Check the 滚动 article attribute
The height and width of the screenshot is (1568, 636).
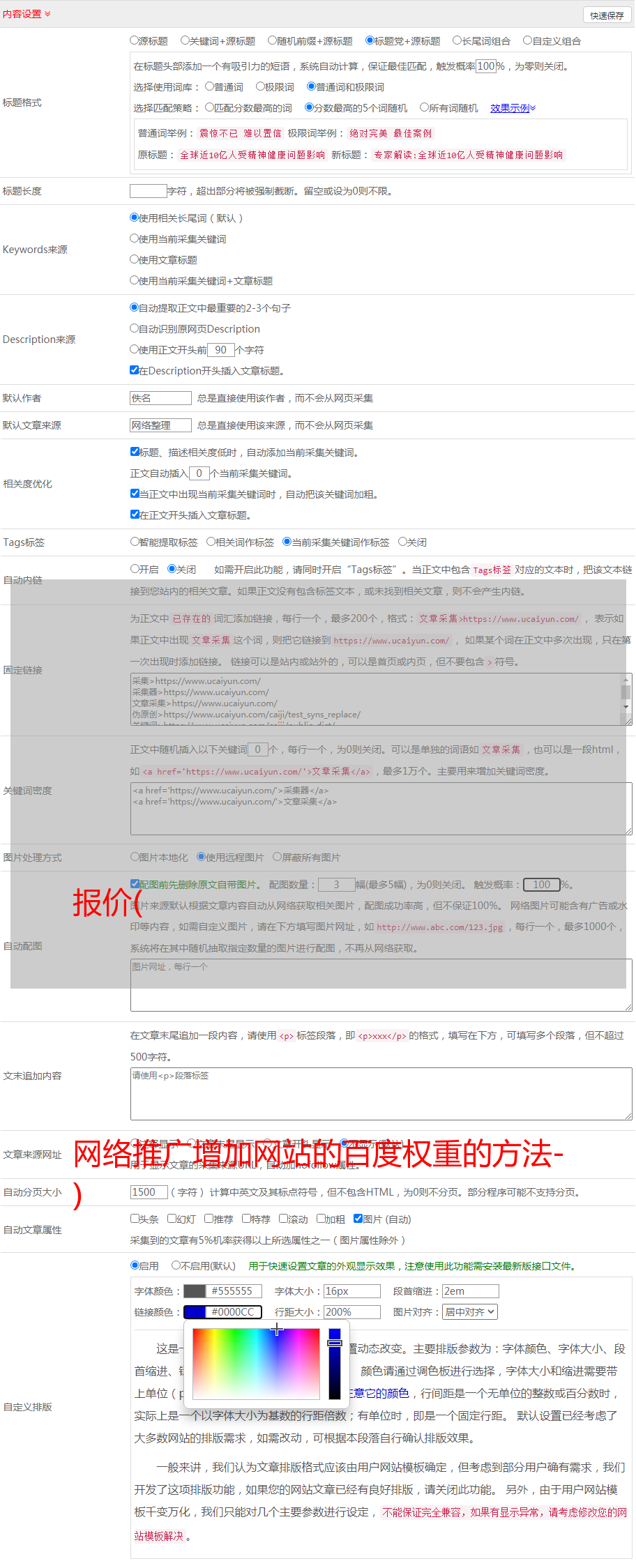[284, 1219]
